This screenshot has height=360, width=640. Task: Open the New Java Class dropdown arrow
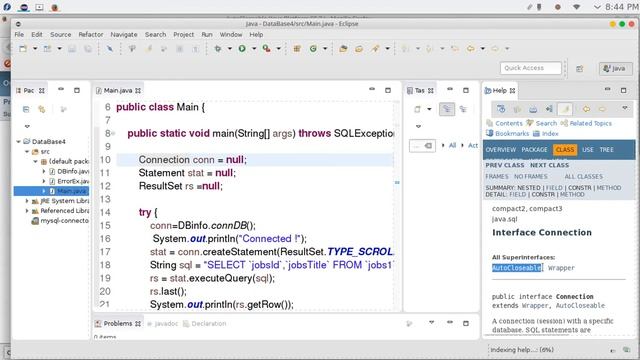tap(325, 49)
